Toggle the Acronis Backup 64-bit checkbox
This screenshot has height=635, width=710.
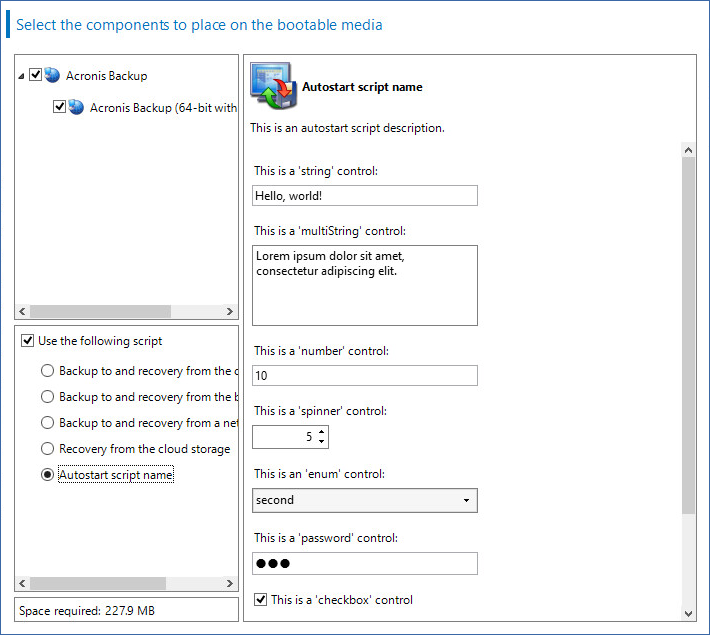click(x=59, y=107)
